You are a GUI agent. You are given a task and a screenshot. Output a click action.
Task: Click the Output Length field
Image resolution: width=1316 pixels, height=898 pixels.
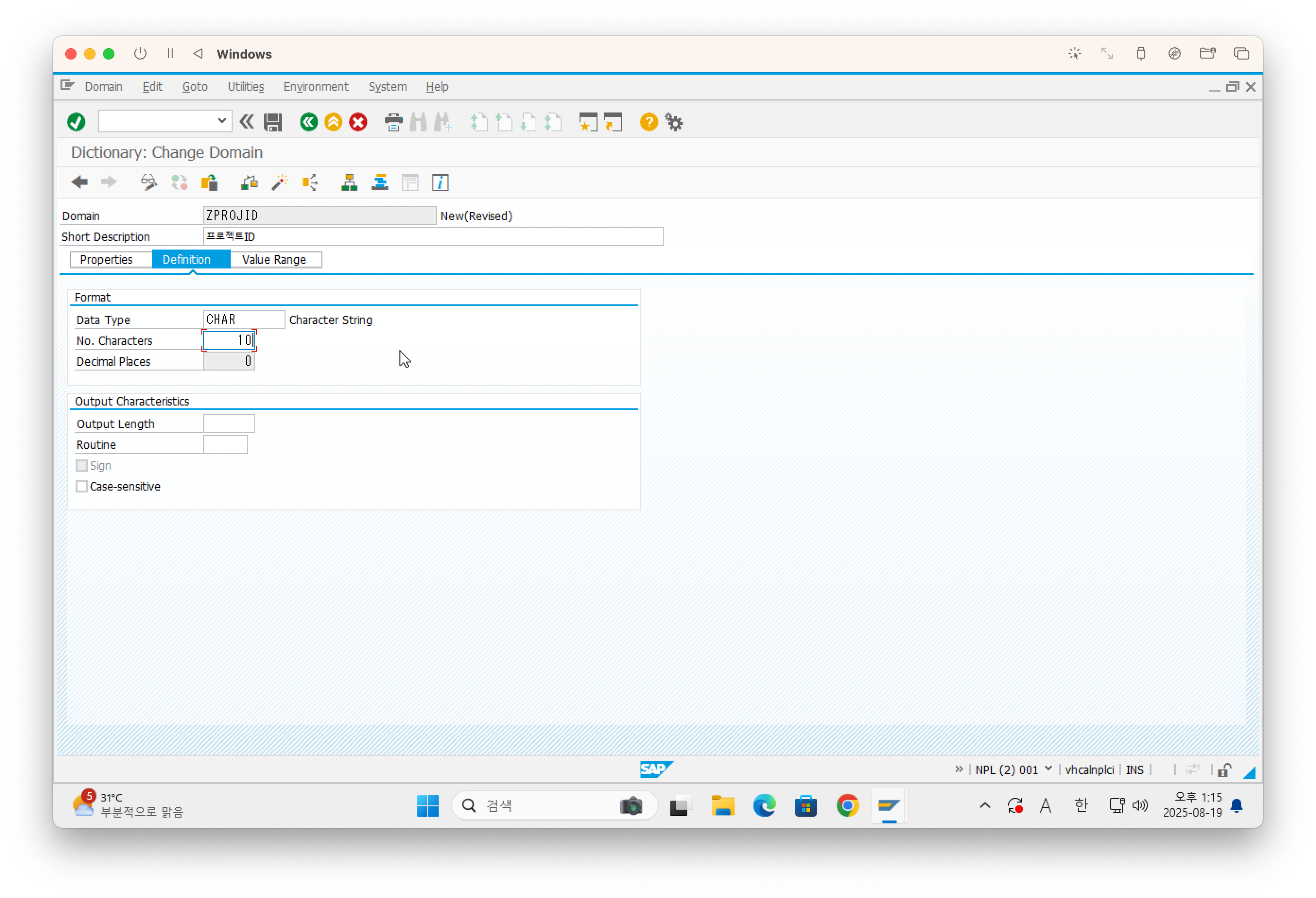229,423
